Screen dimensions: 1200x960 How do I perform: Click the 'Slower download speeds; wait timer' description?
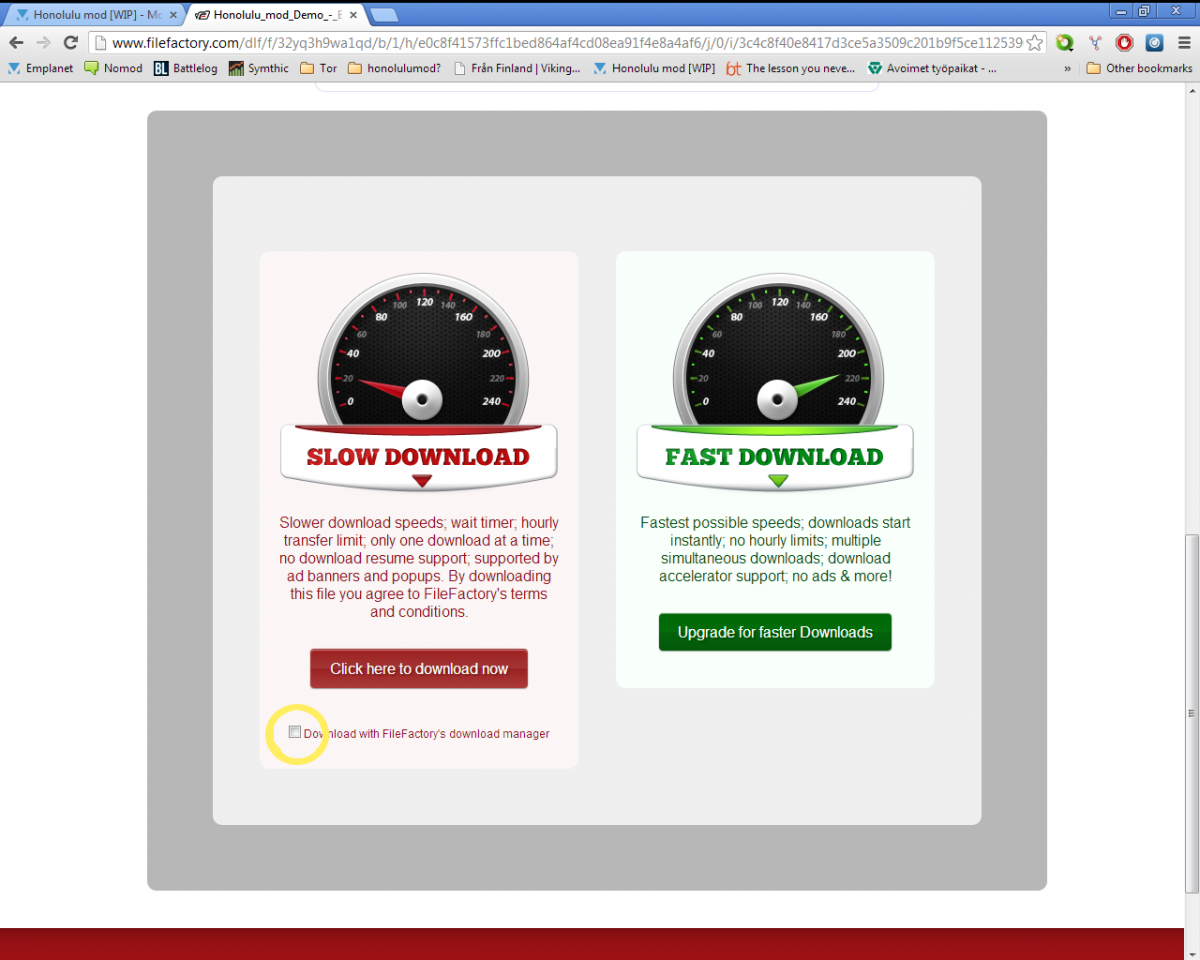419,567
